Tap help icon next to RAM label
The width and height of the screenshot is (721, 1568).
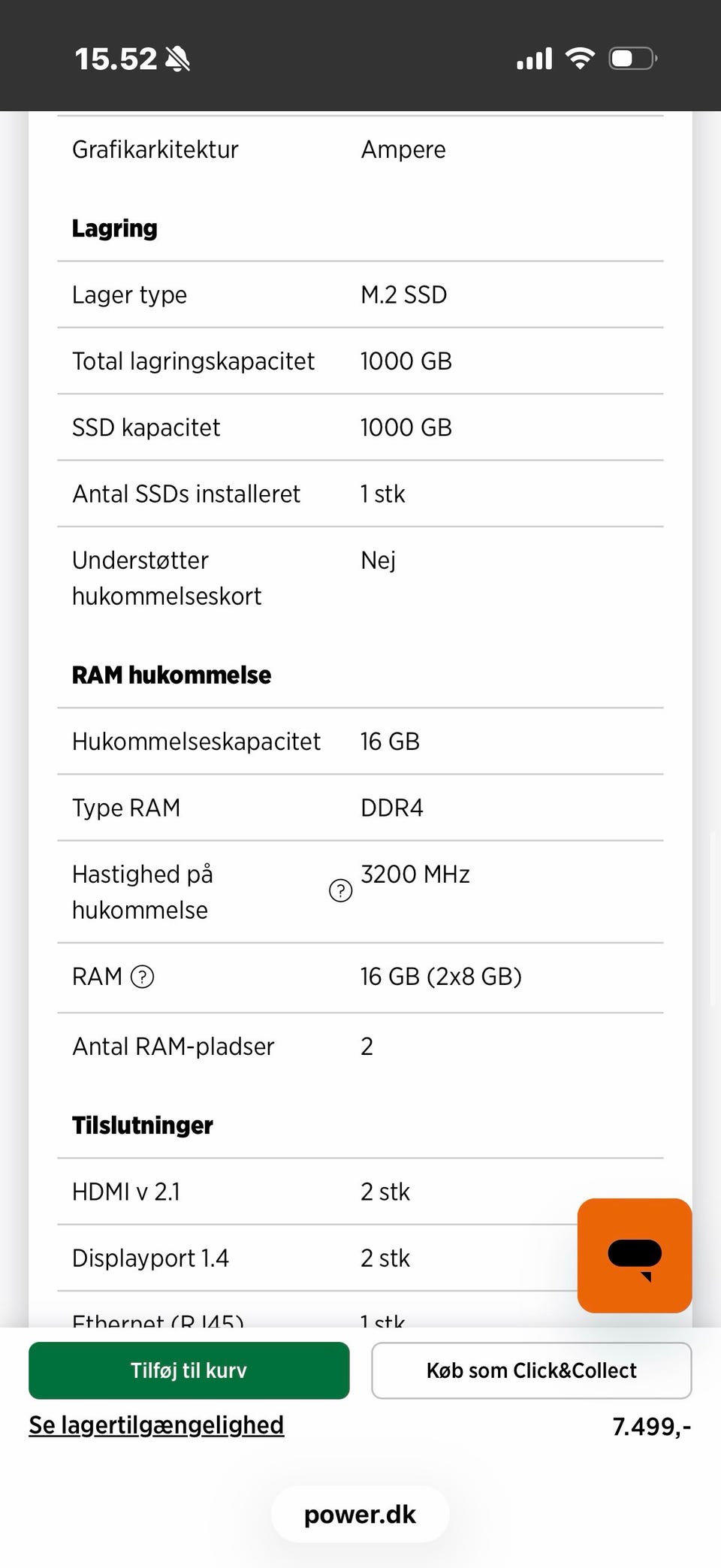click(142, 977)
